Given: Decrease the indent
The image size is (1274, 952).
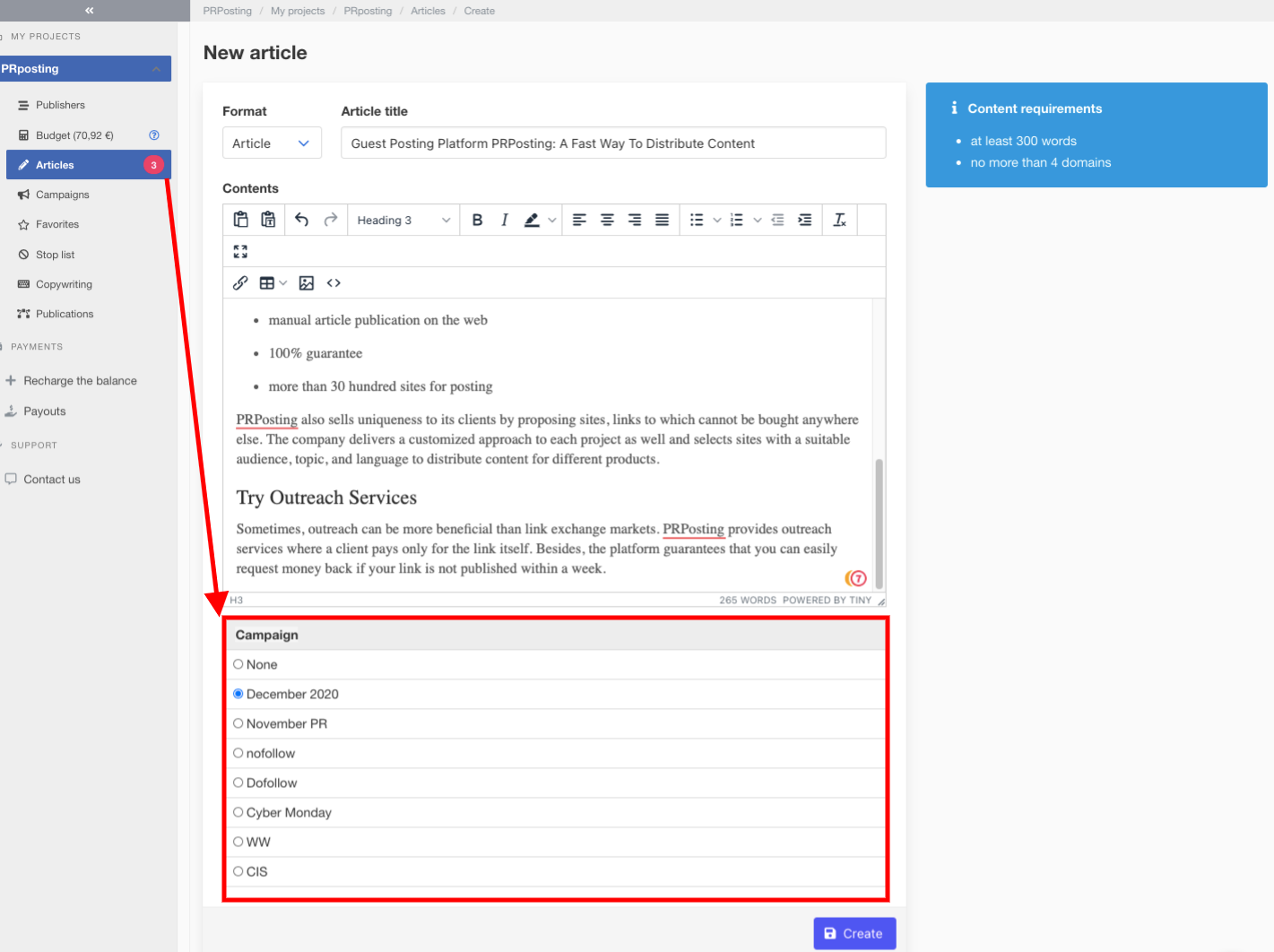Looking at the screenshot, I should [x=777, y=220].
